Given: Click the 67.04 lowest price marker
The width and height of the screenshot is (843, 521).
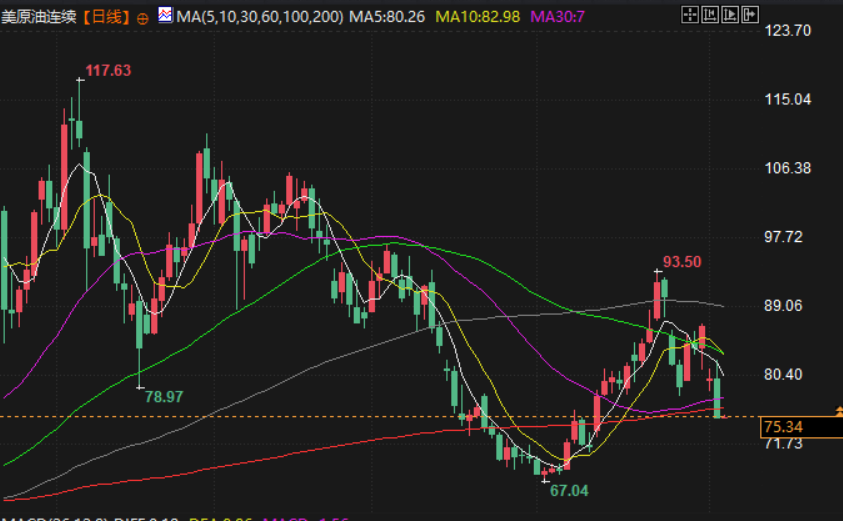Looking at the screenshot, I should [x=569, y=490].
